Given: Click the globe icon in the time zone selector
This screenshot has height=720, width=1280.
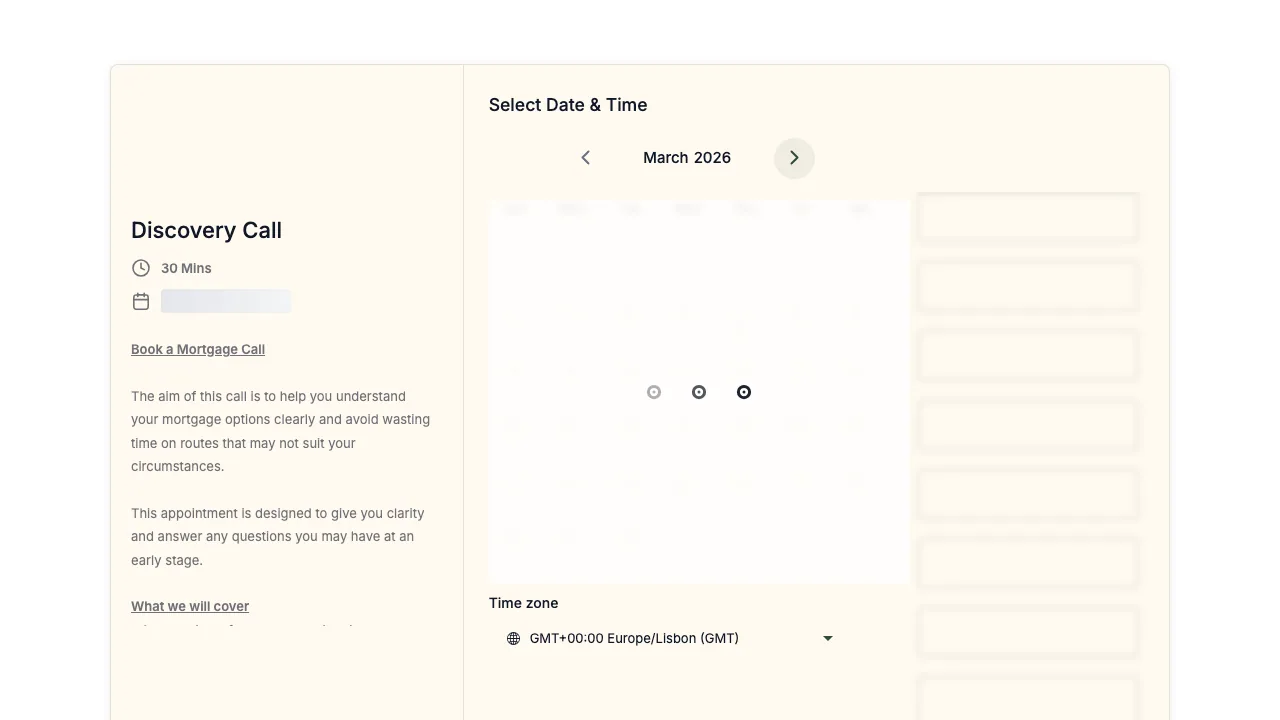Looking at the screenshot, I should [513, 638].
